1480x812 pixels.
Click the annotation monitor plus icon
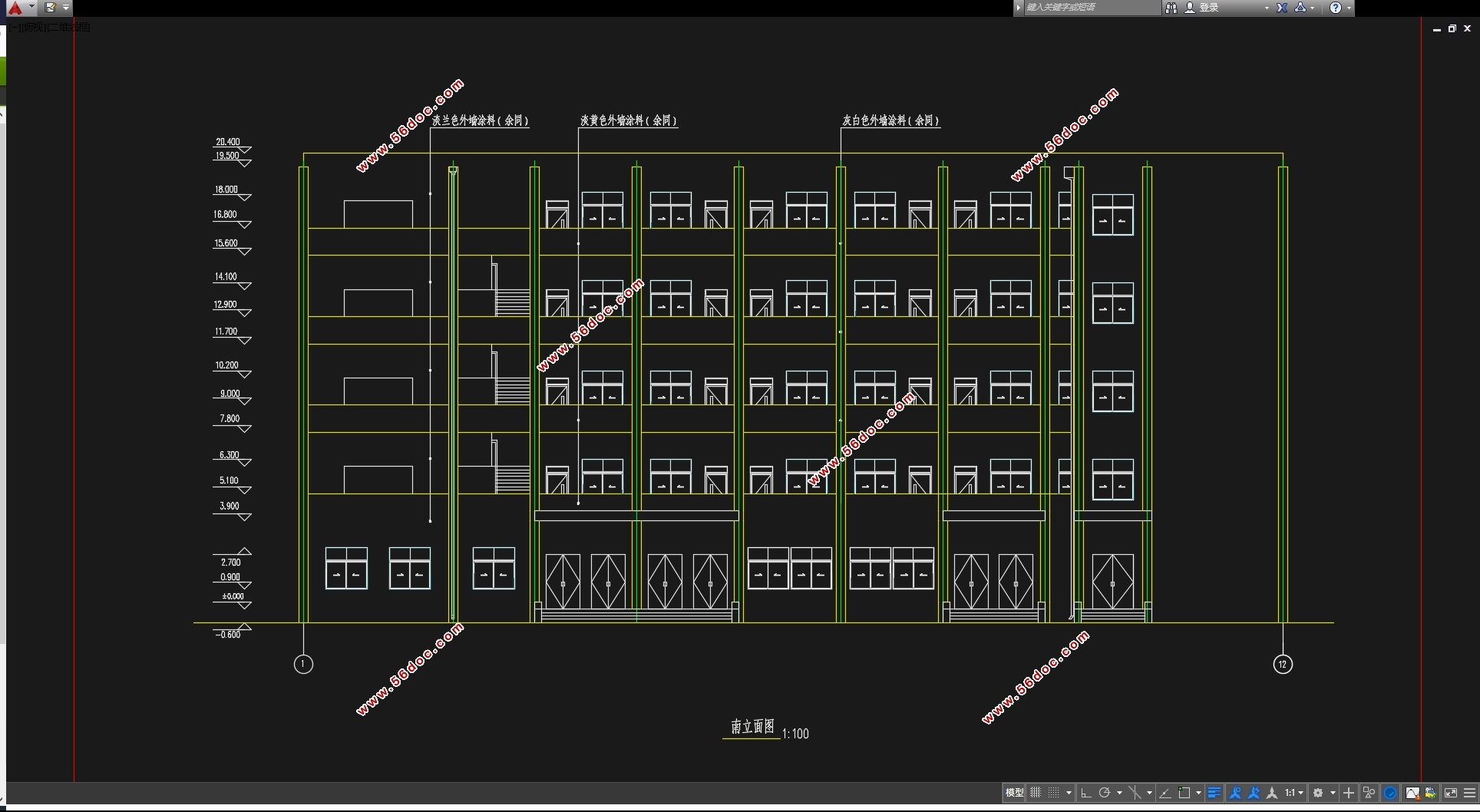[1349, 793]
